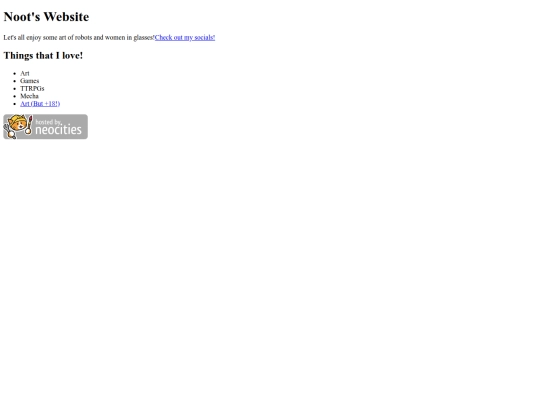
Task: Select the 'Art' list item text
Action: pyautogui.click(x=25, y=73)
